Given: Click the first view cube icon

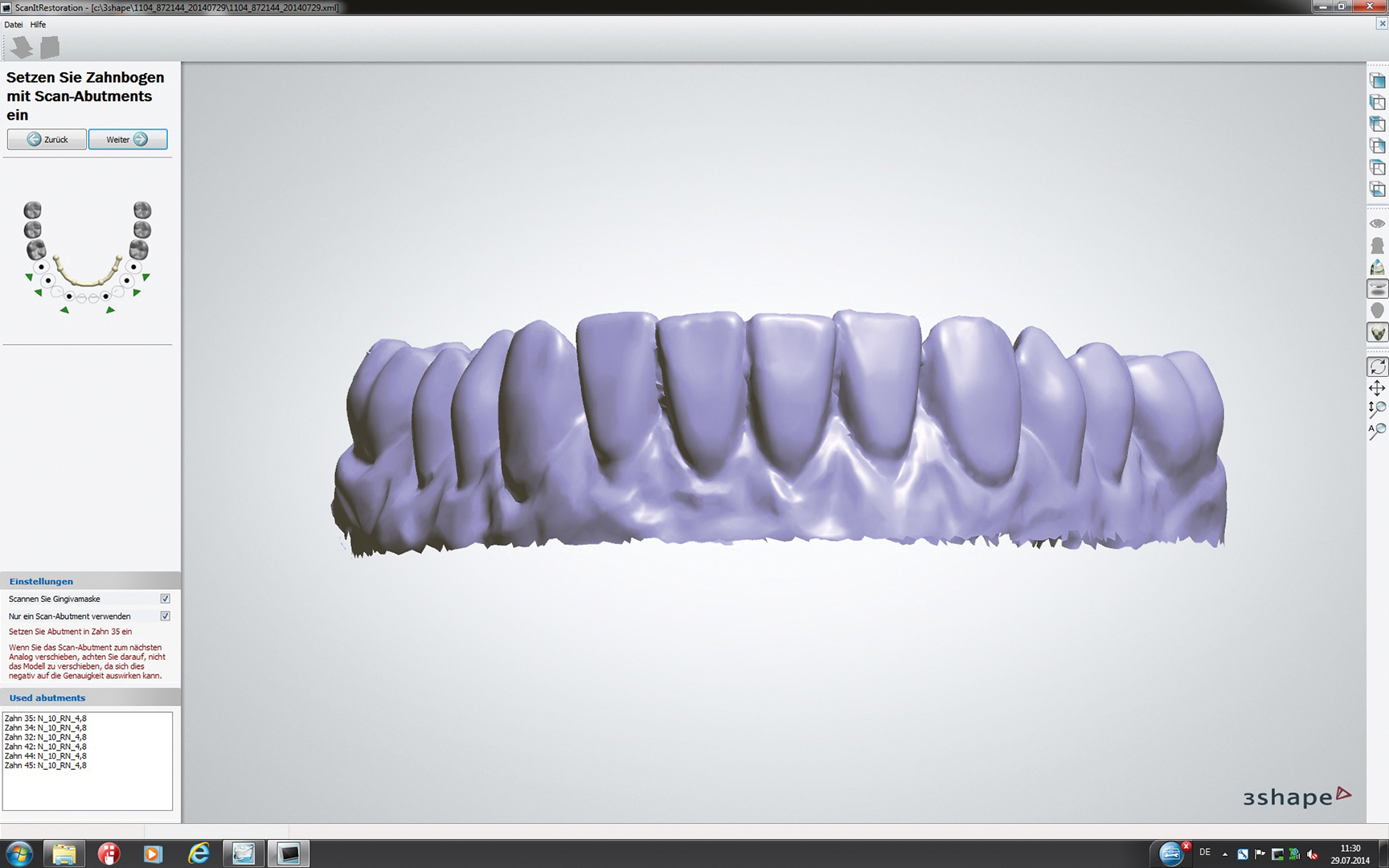Looking at the screenshot, I should click(1377, 81).
